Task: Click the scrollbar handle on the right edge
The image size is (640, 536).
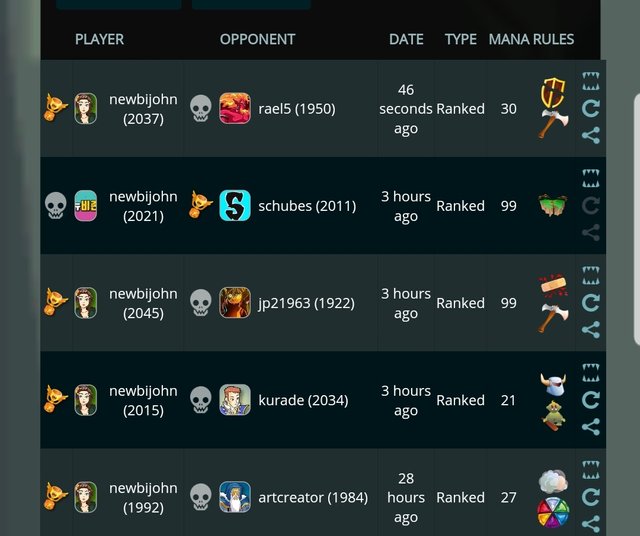Action: click(637, 220)
